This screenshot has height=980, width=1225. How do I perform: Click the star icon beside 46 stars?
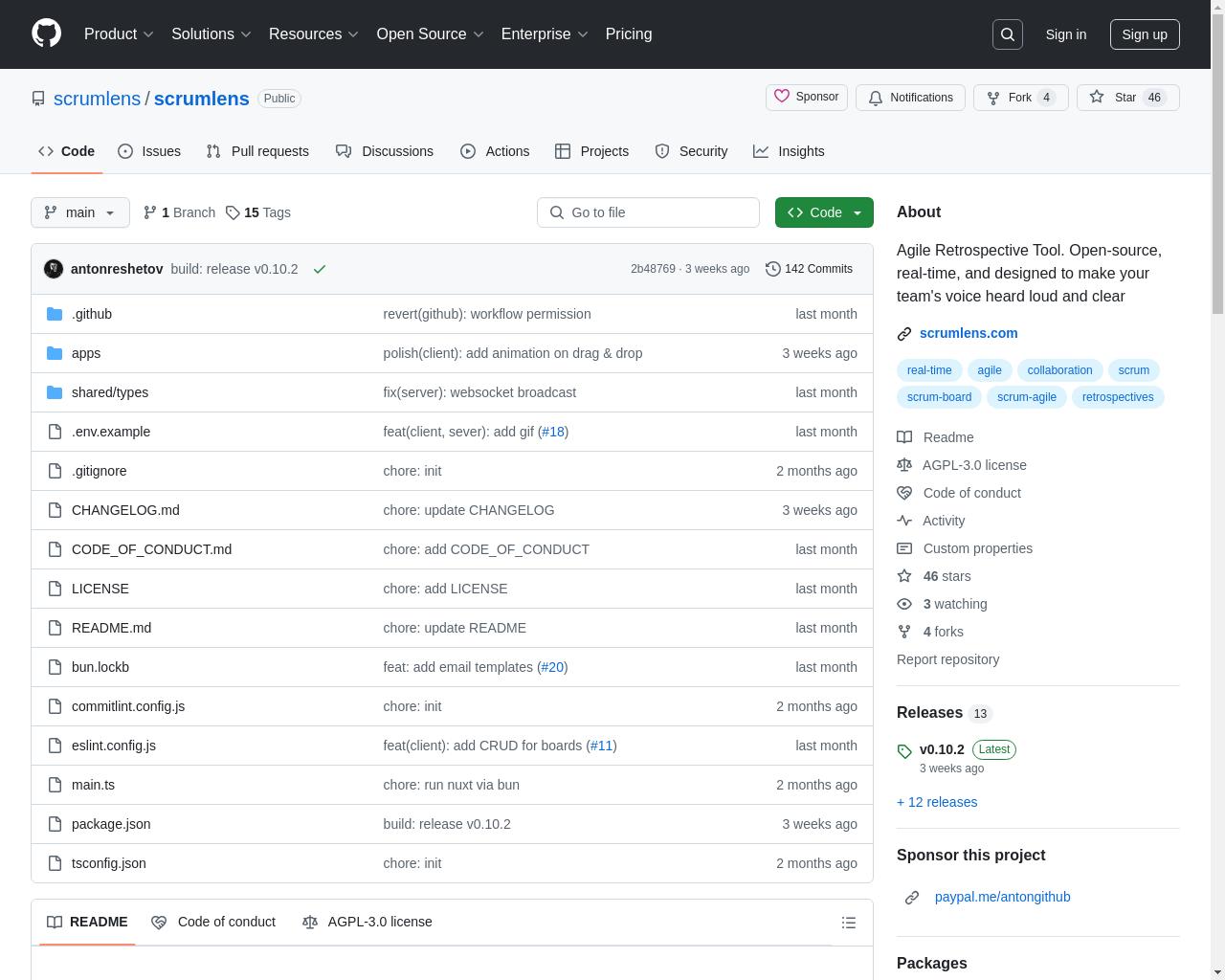click(904, 576)
